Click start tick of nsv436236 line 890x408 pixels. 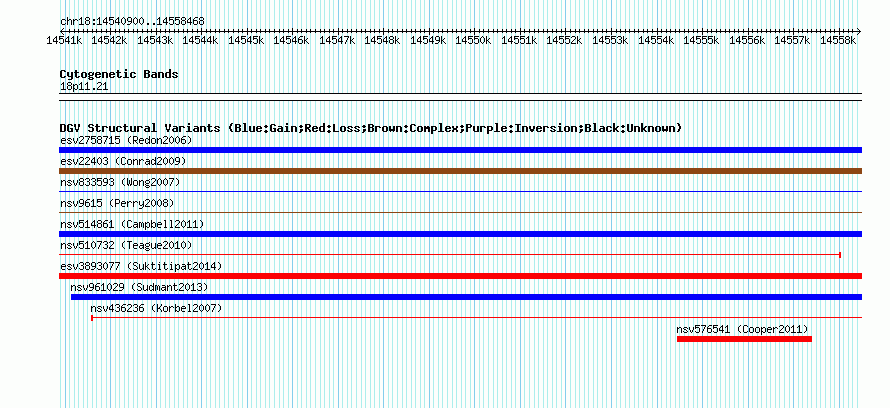(92, 318)
